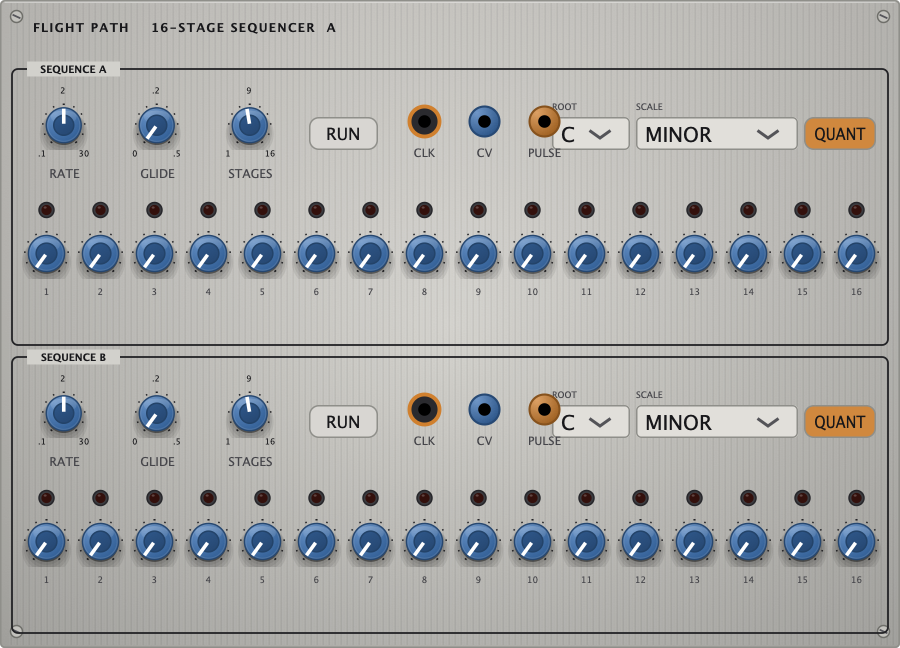Screen dimensions: 900x648
Task: Click the Sequence A CV output jack
Action: [x=484, y=122]
